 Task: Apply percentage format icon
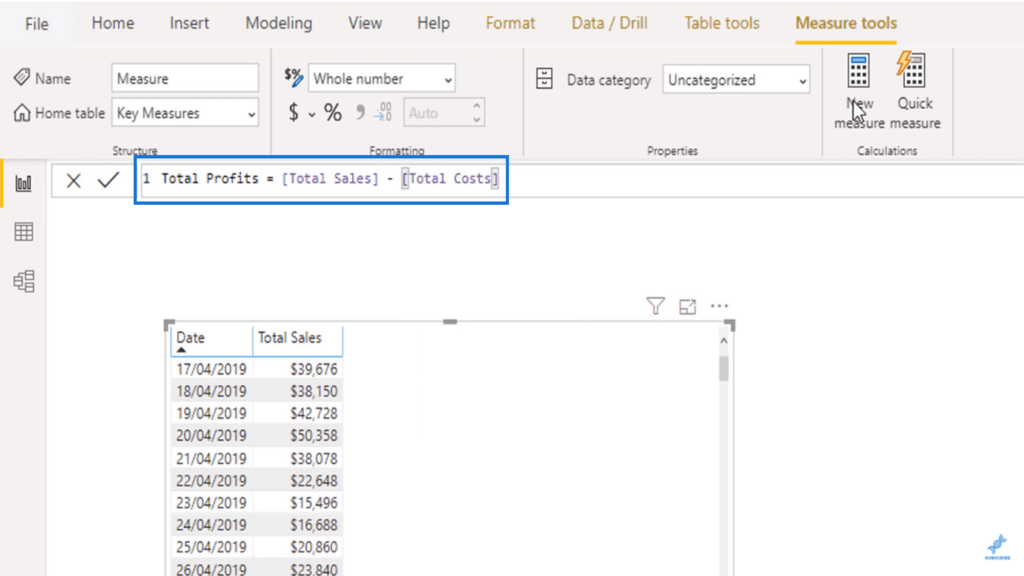click(x=333, y=112)
